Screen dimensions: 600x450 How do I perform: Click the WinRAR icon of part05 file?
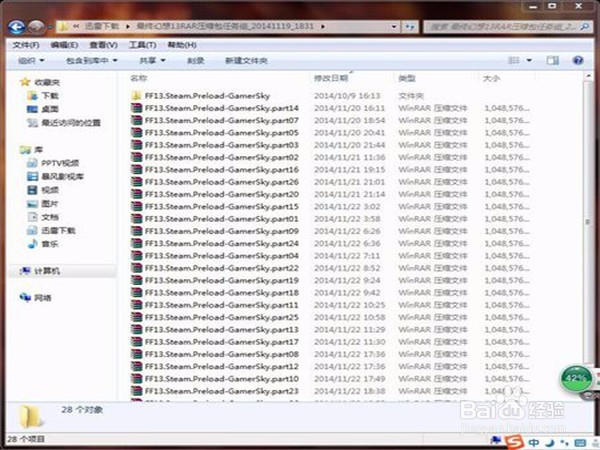pos(136,133)
